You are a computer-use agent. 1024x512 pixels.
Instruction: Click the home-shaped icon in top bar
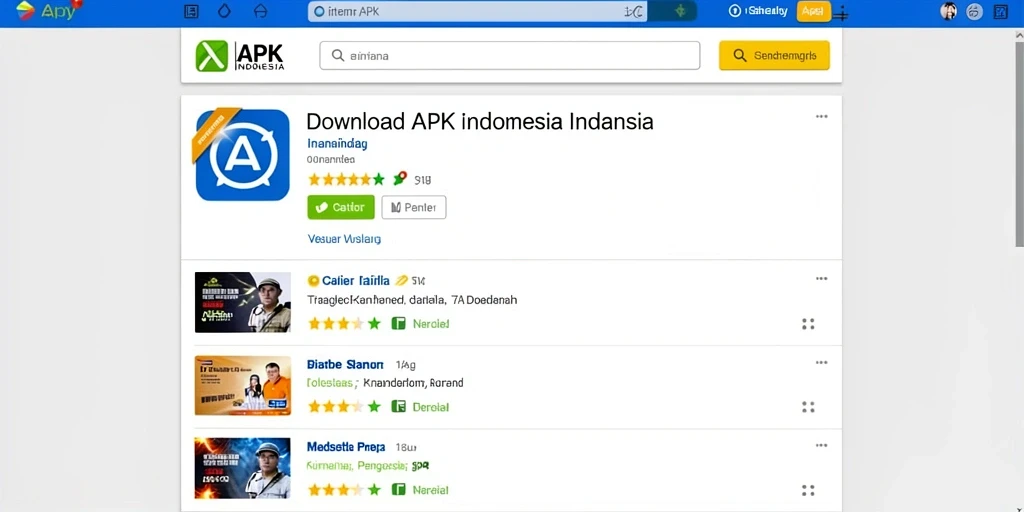[260, 11]
